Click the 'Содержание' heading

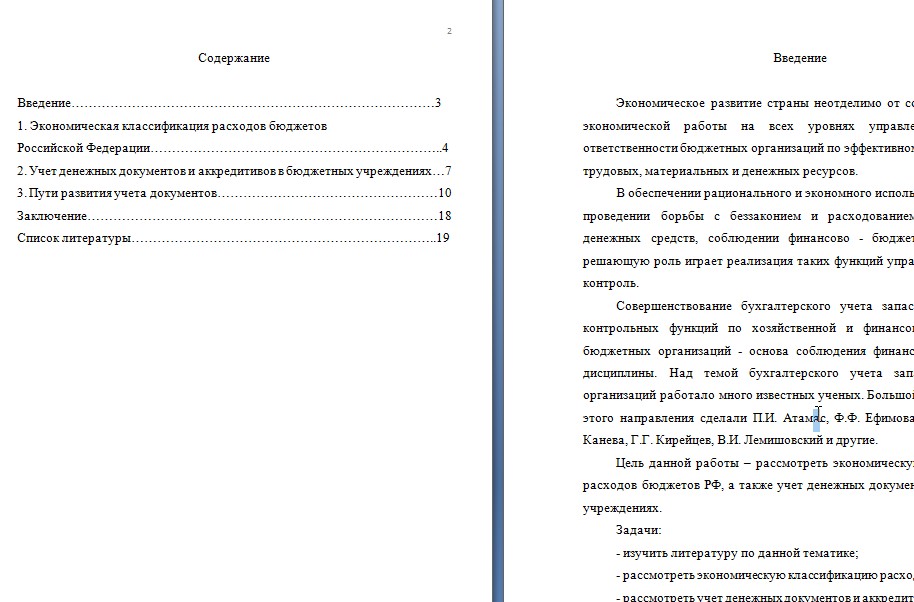(x=234, y=58)
